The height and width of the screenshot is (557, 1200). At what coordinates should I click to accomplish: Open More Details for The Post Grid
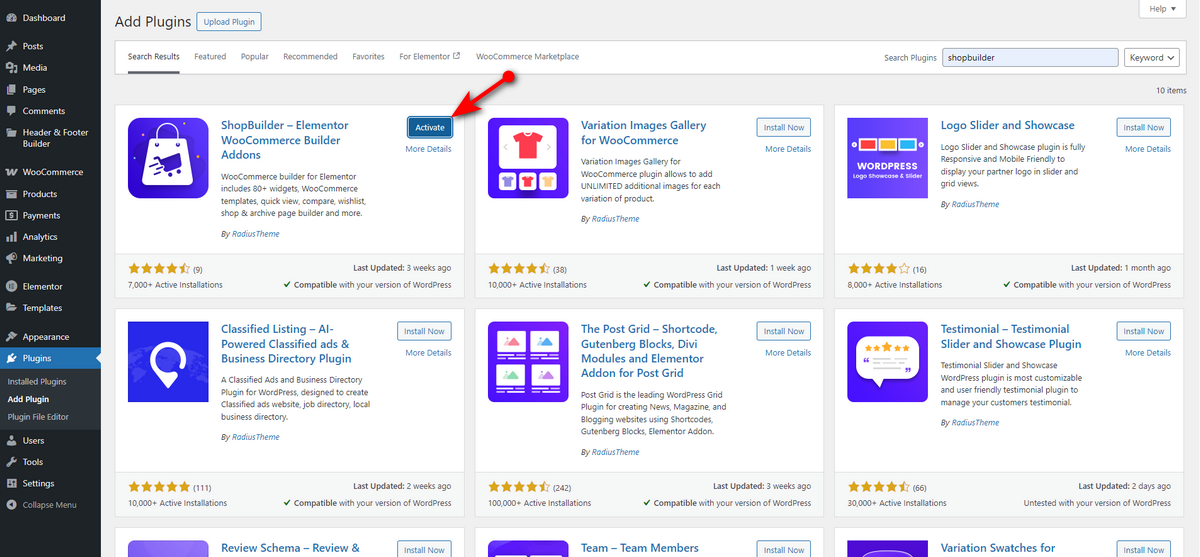pyautogui.click(x=788, y=353)
